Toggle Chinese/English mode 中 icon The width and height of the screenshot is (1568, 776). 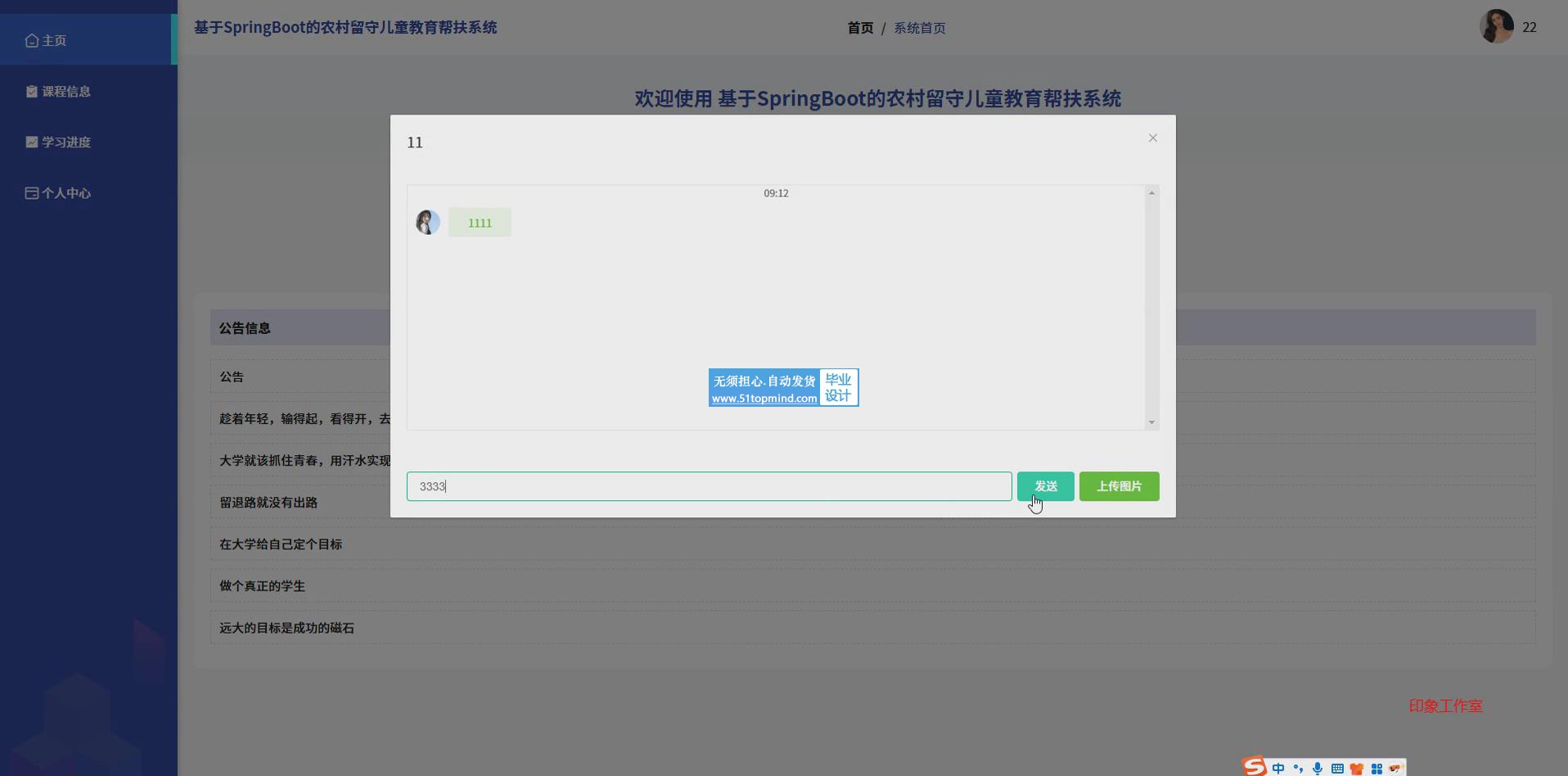point(1278,769)
